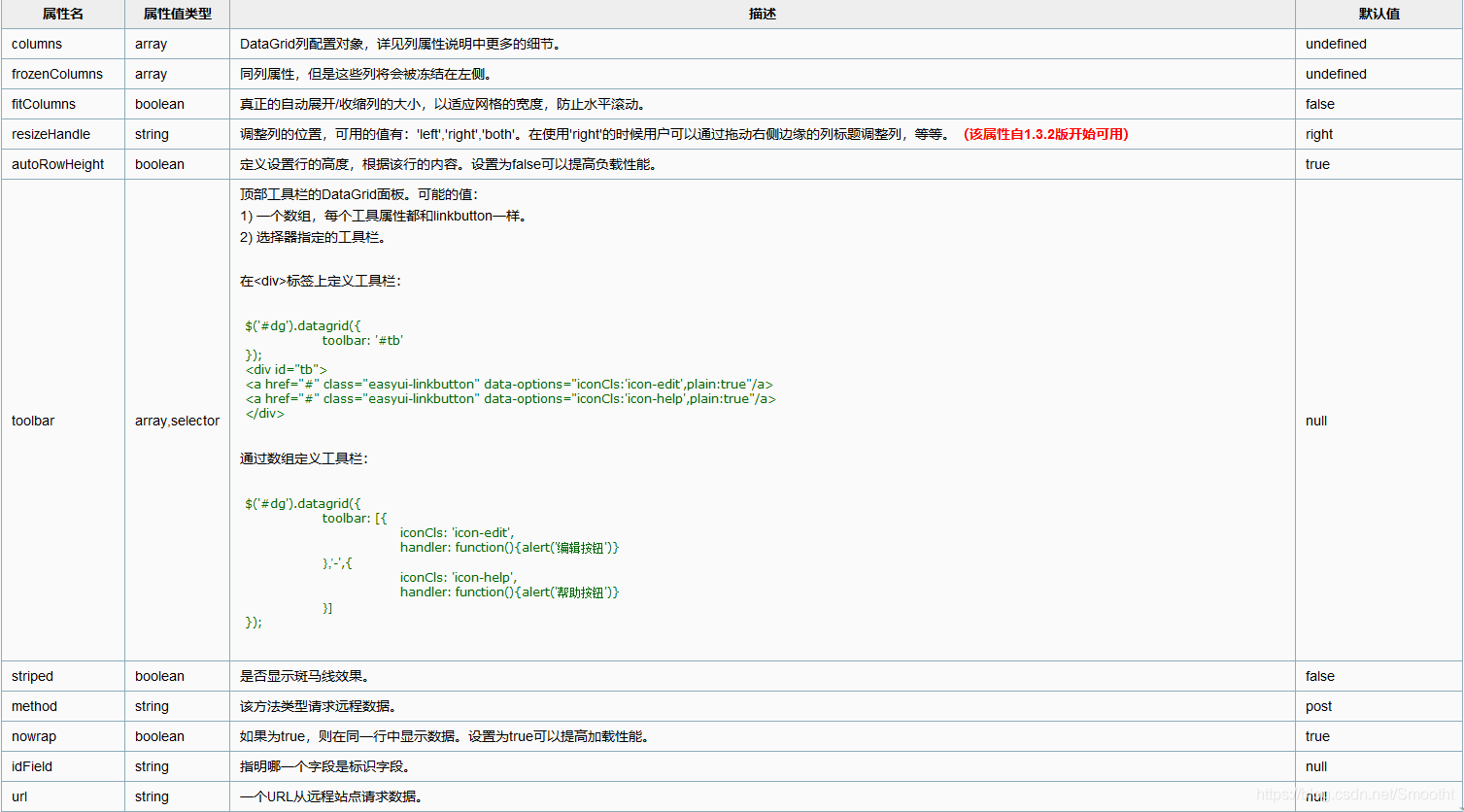This screenshot has width=1464, height=812.
Task: Click the '定义设置行的高度' description text
Action: 449,164
